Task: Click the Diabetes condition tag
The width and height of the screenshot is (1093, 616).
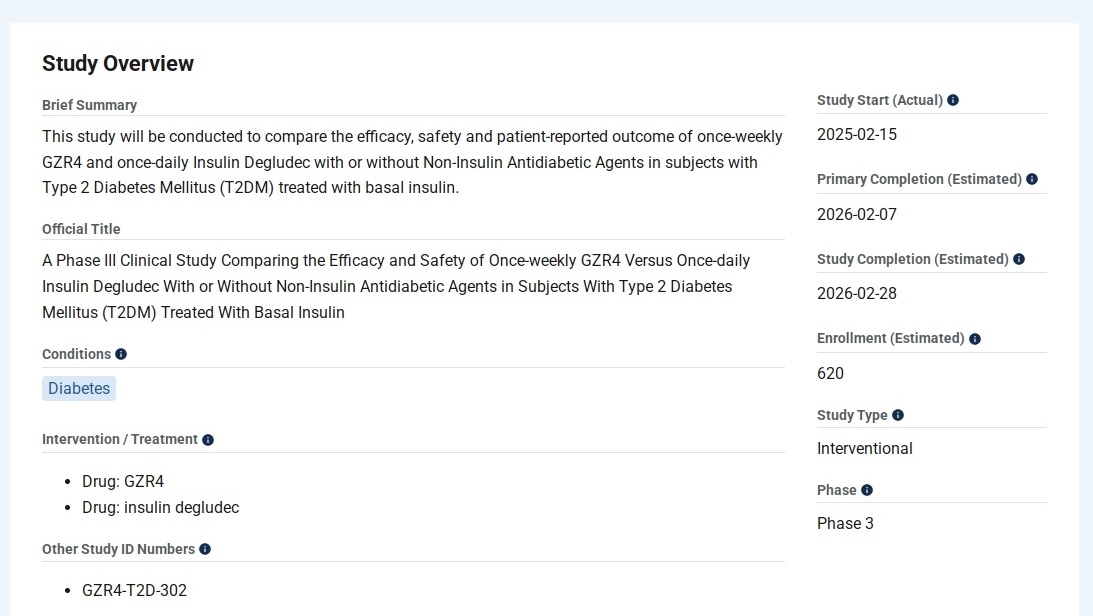Action: tap(79, 389)
